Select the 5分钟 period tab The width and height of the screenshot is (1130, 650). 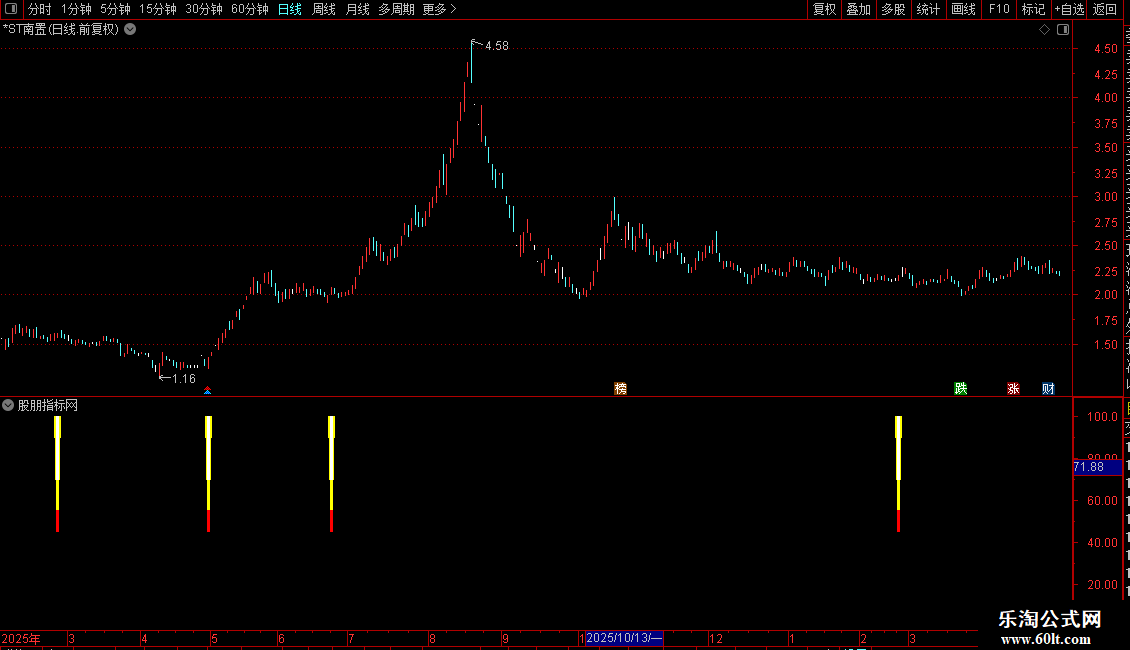(115, 9)
